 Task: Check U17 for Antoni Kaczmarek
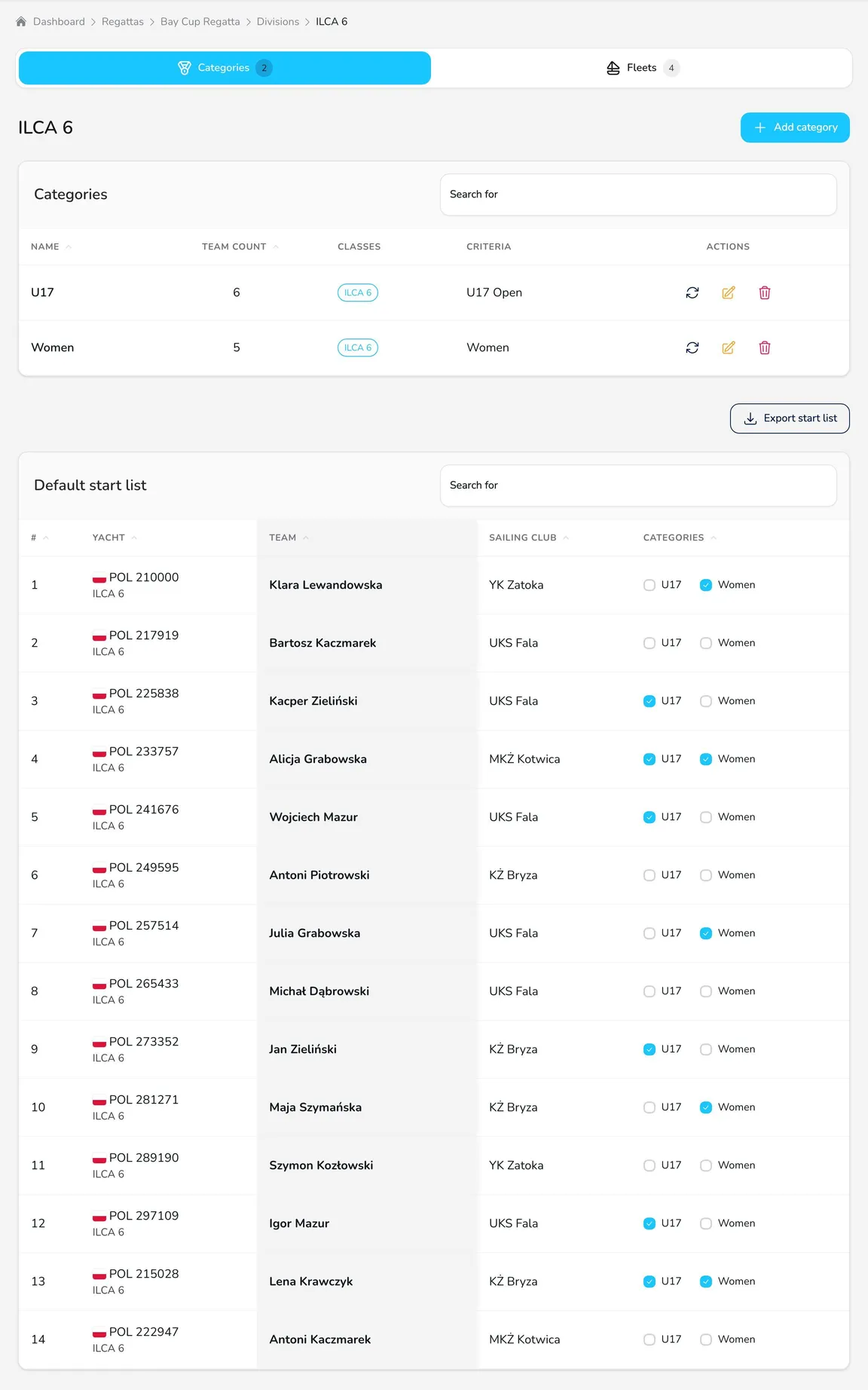point(649,1339)
